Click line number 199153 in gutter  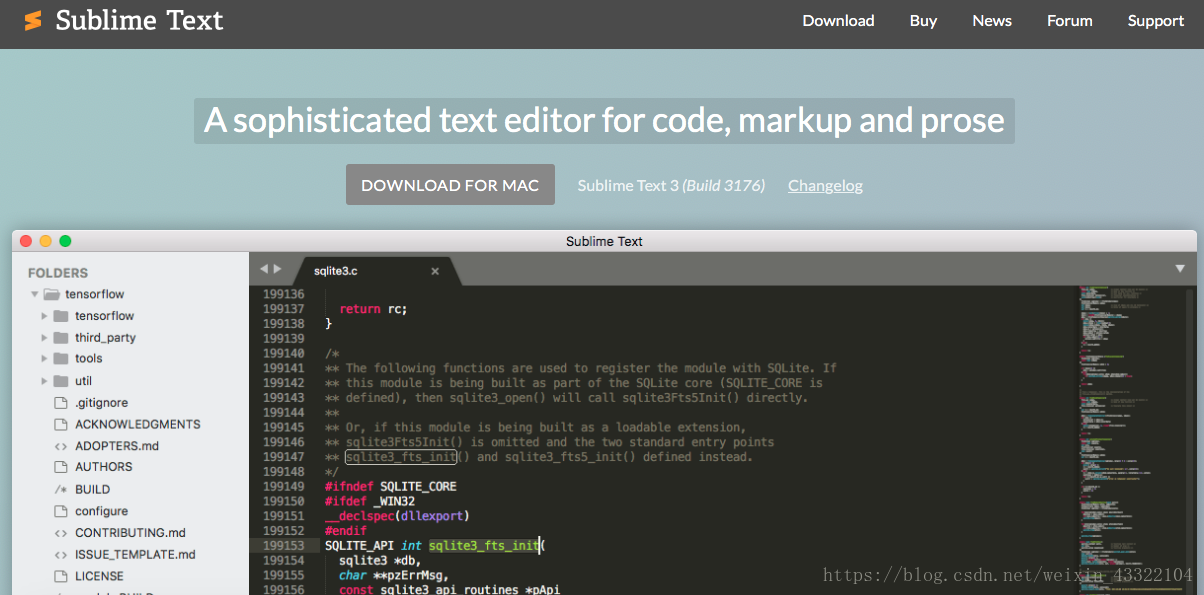(x=284, y=545)
